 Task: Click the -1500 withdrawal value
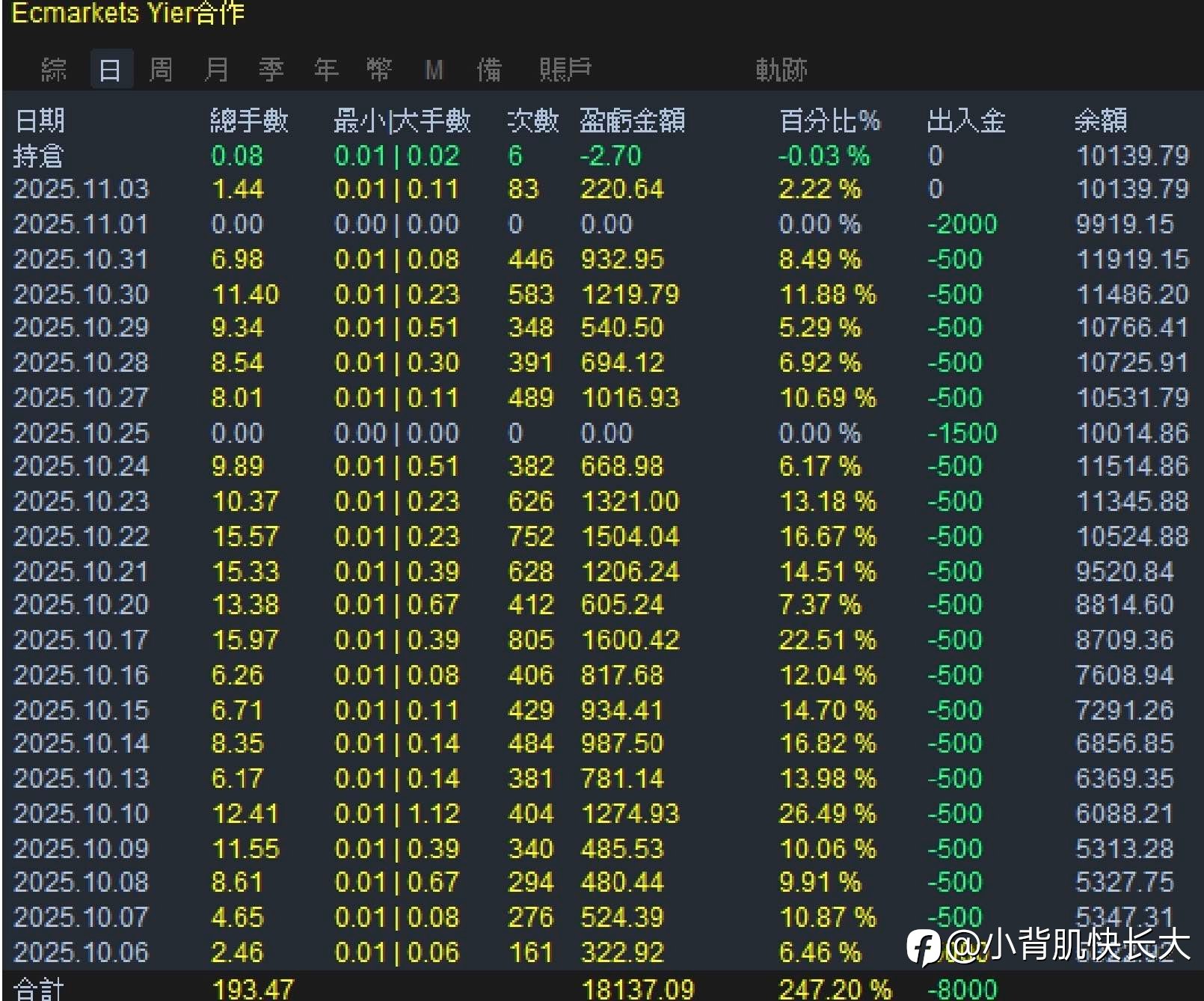pos(962,432)
